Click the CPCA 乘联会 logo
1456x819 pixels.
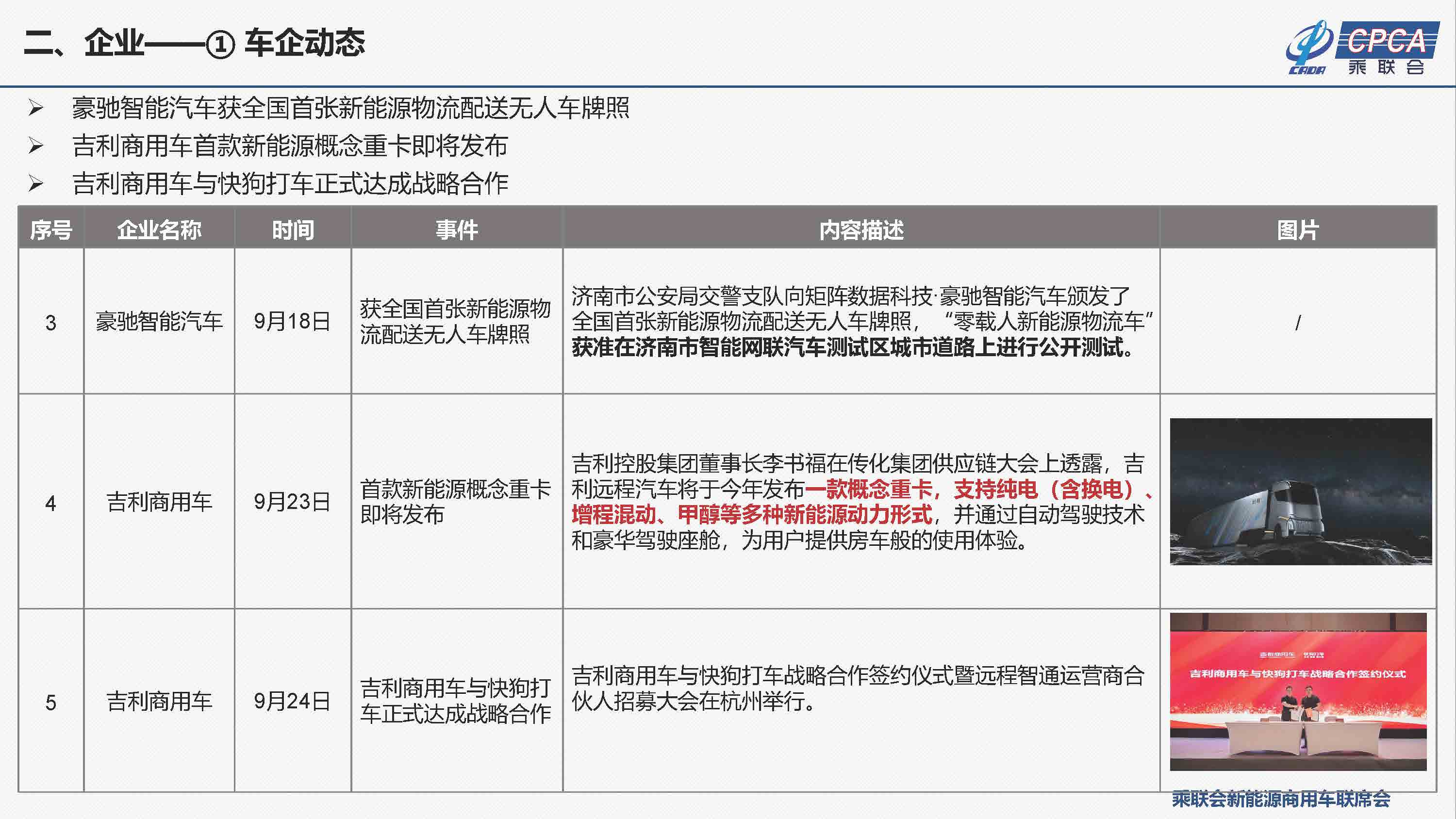(1362, 48)
